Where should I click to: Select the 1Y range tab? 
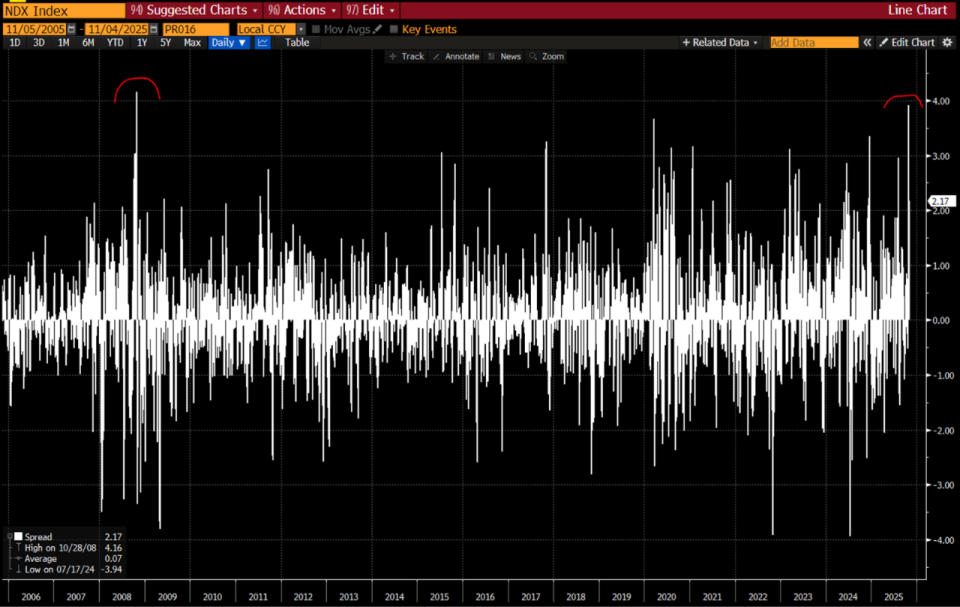[x=142, y=42]
